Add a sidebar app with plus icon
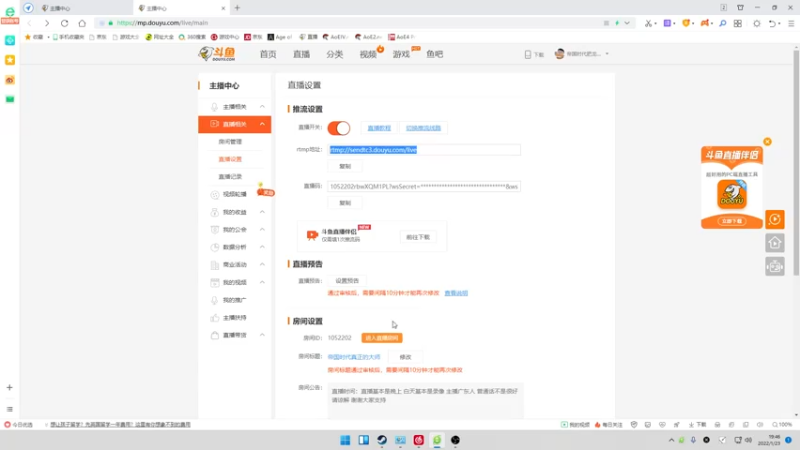This screenshot has height=450, width=800. 9,388
